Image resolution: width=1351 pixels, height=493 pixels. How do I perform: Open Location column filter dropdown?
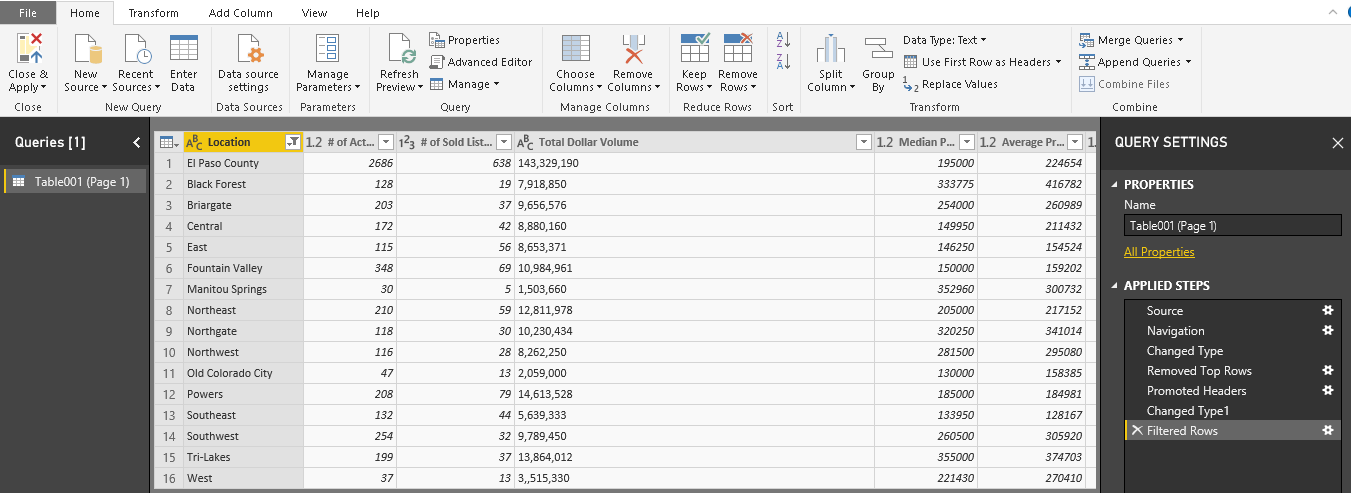tap(293, 143)
